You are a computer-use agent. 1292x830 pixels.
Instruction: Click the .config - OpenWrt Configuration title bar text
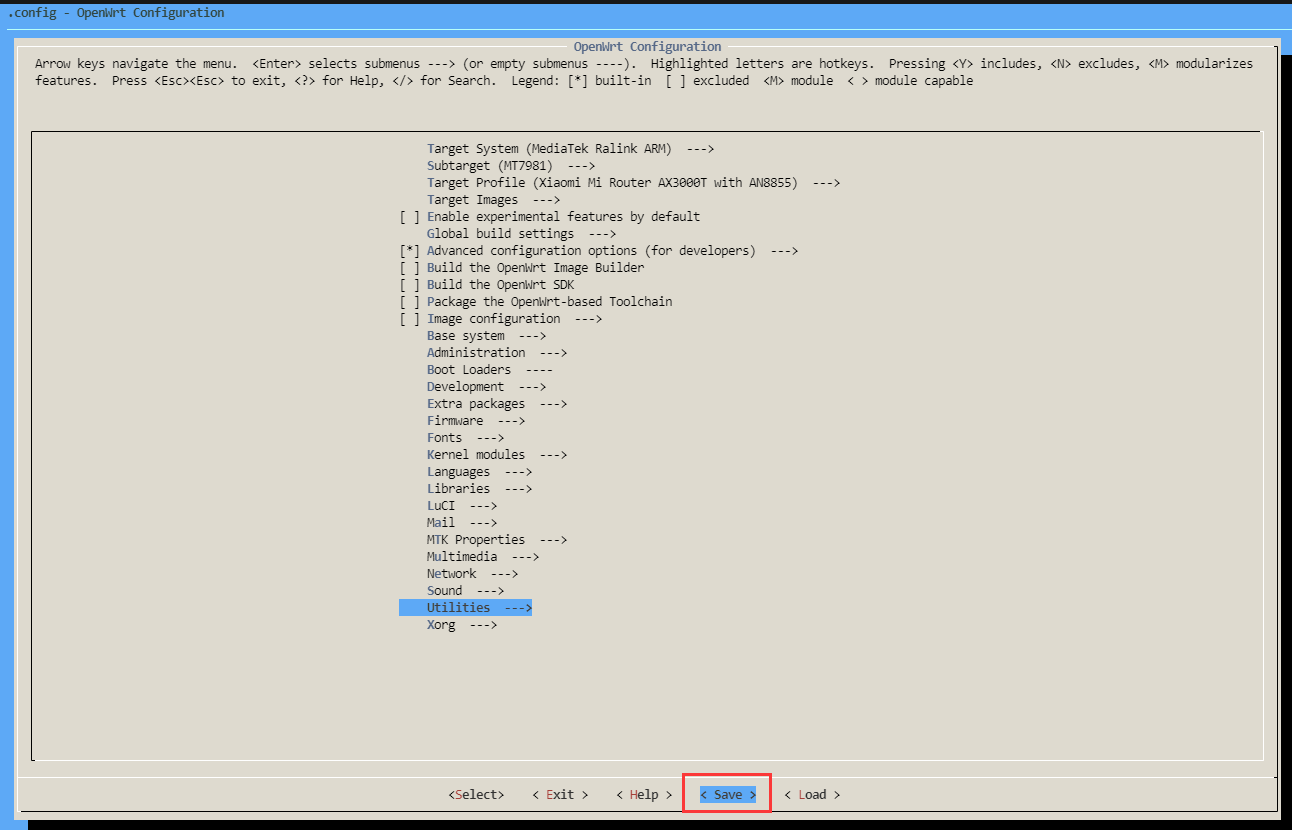pos(116,13)
